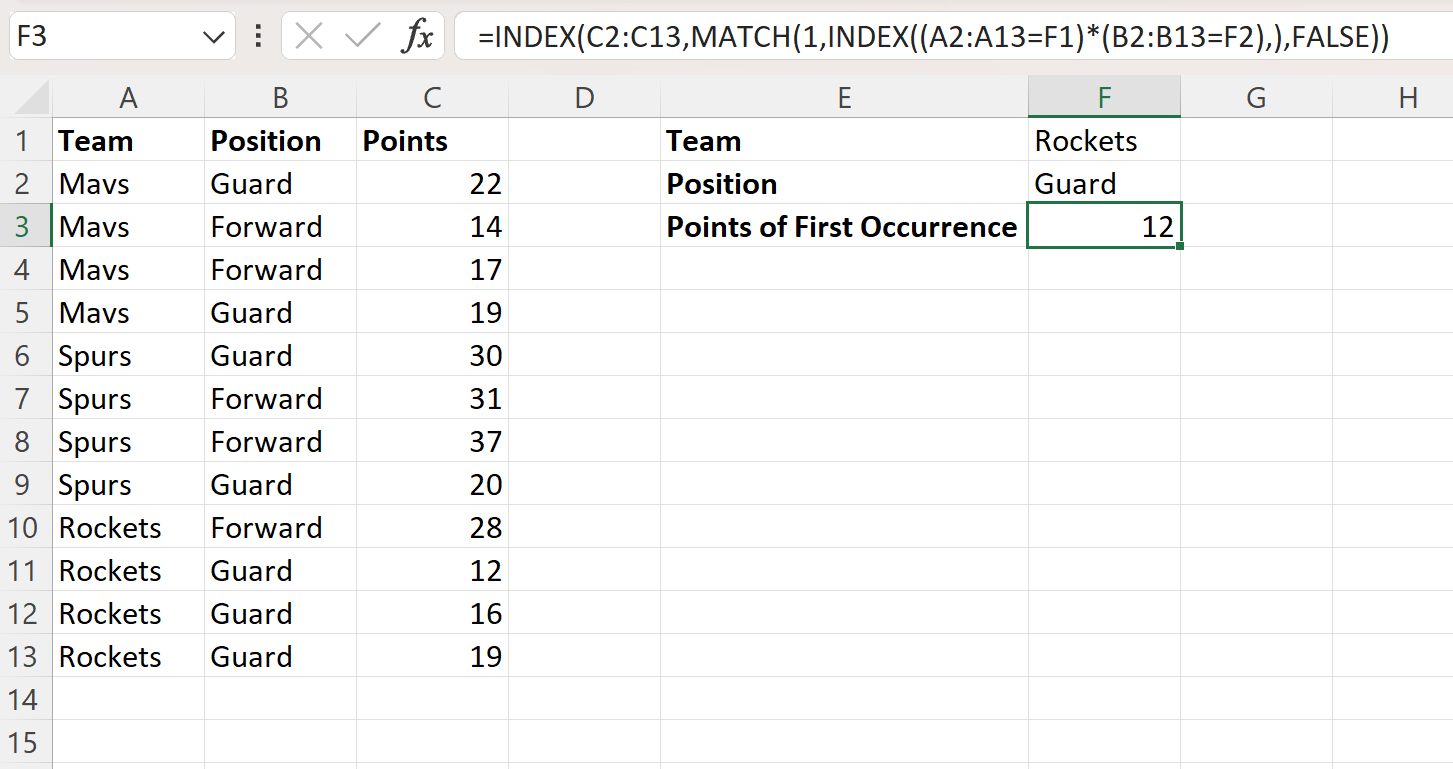The width and height of the screenshot is (1453, 769).
Task: Cancel formula entry with the X icon
Action: [x=310, y=37]
